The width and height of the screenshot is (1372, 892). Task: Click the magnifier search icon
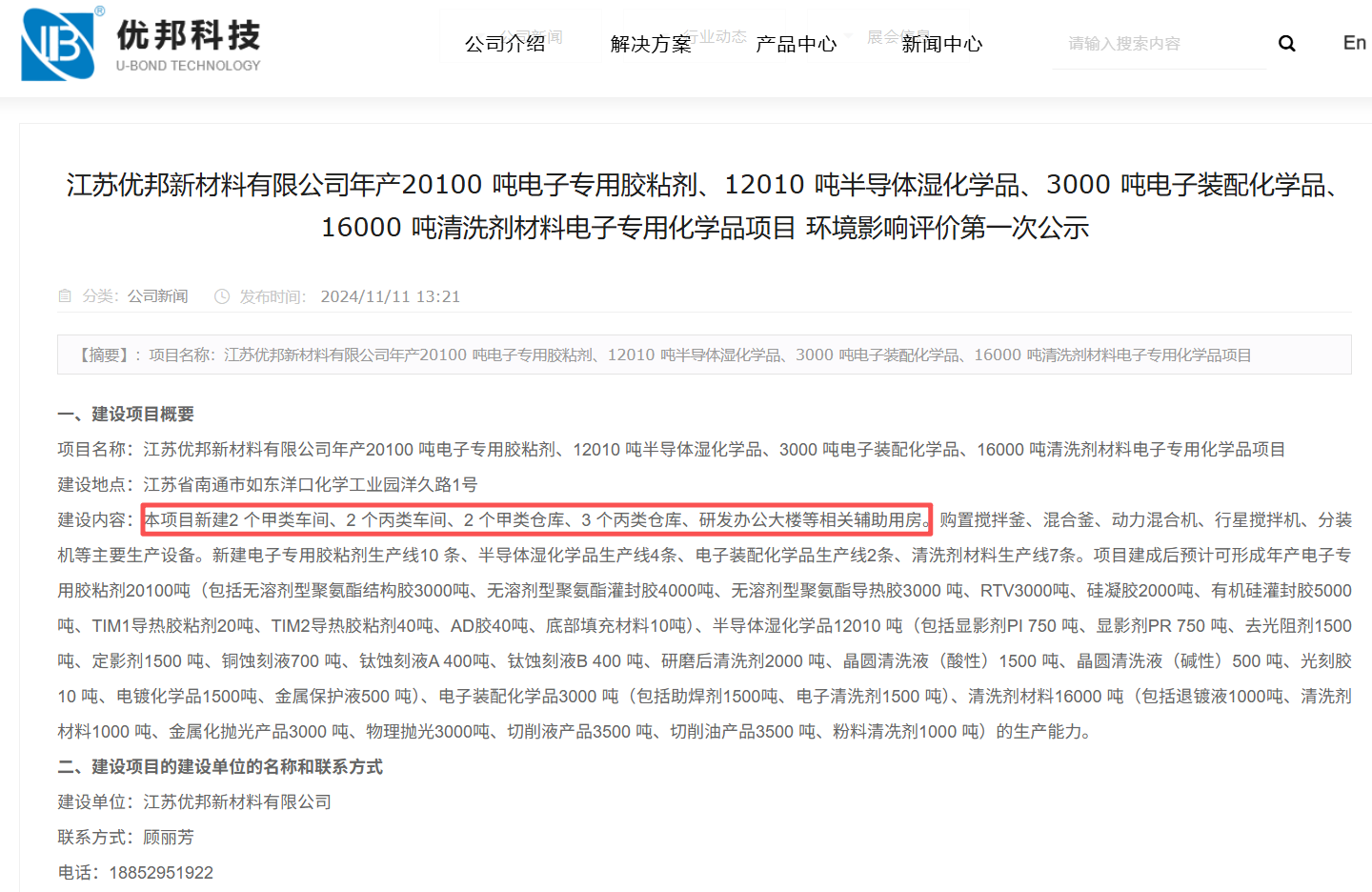1286,44
